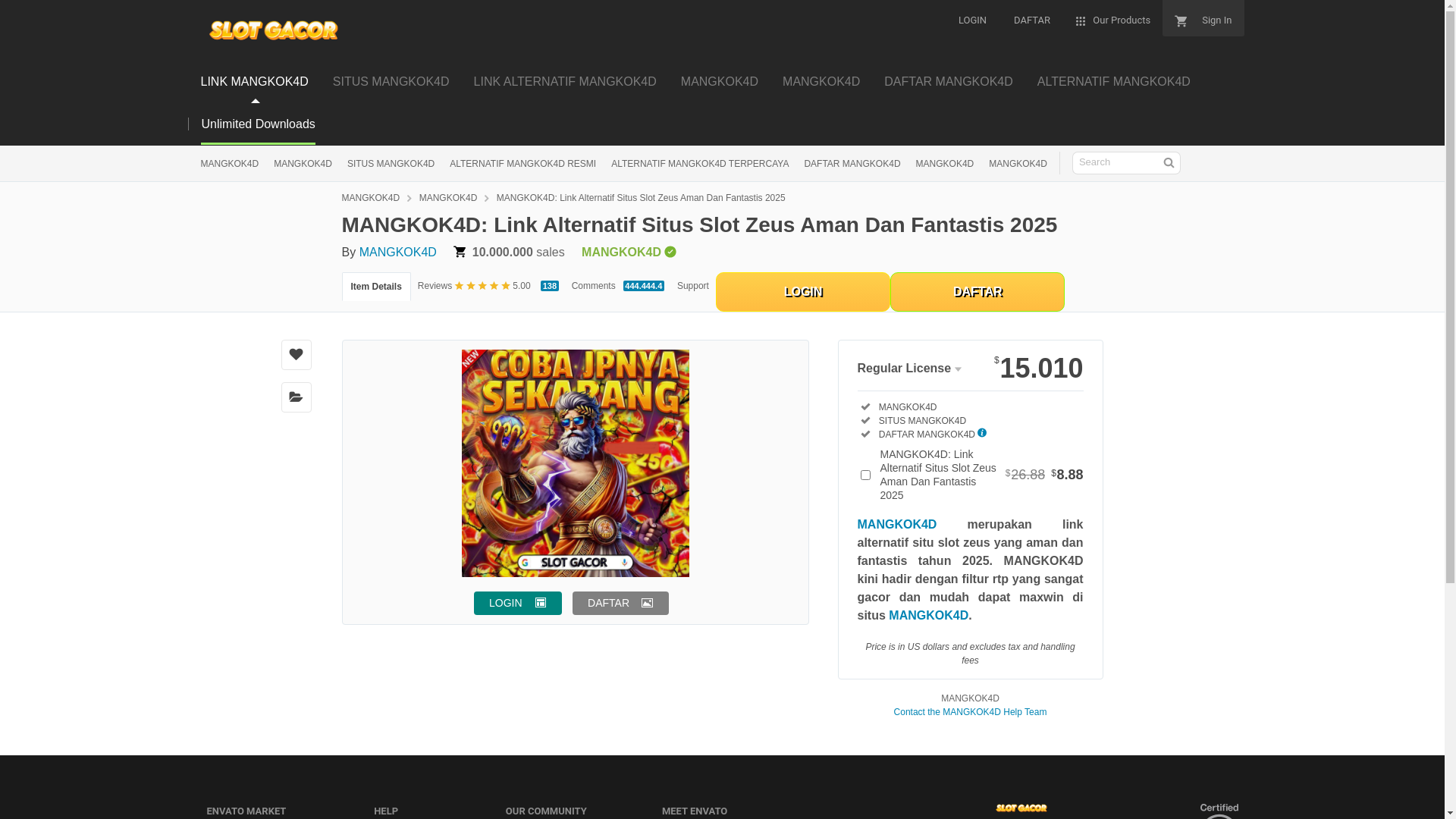Click the Our Products grid icon

(x=1081, y=21)
